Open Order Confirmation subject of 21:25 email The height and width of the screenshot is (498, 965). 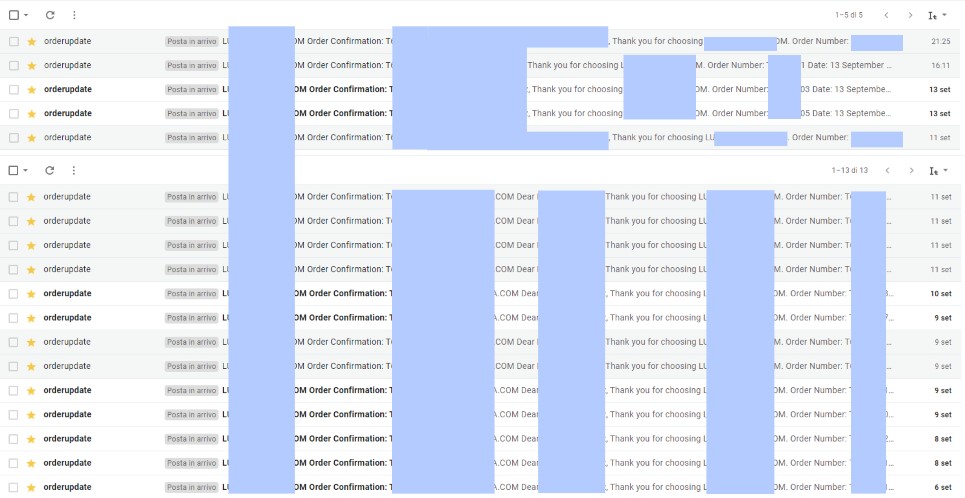click(x=342, y=41)
